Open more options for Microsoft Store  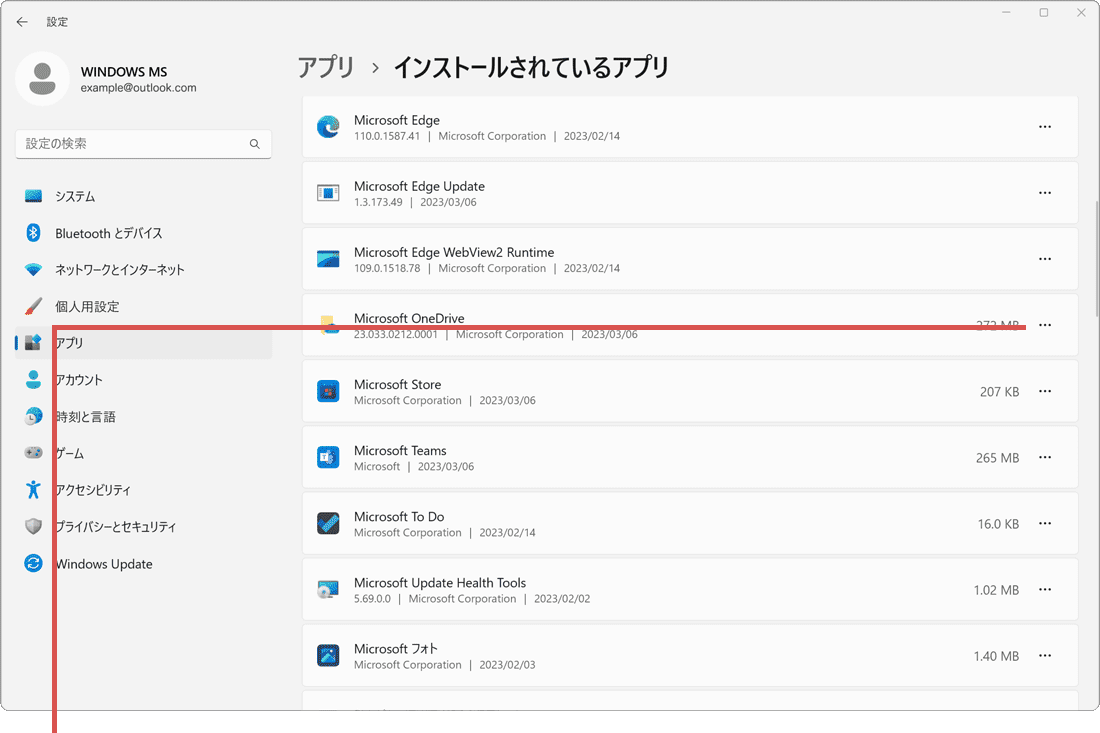(1045, 391)
